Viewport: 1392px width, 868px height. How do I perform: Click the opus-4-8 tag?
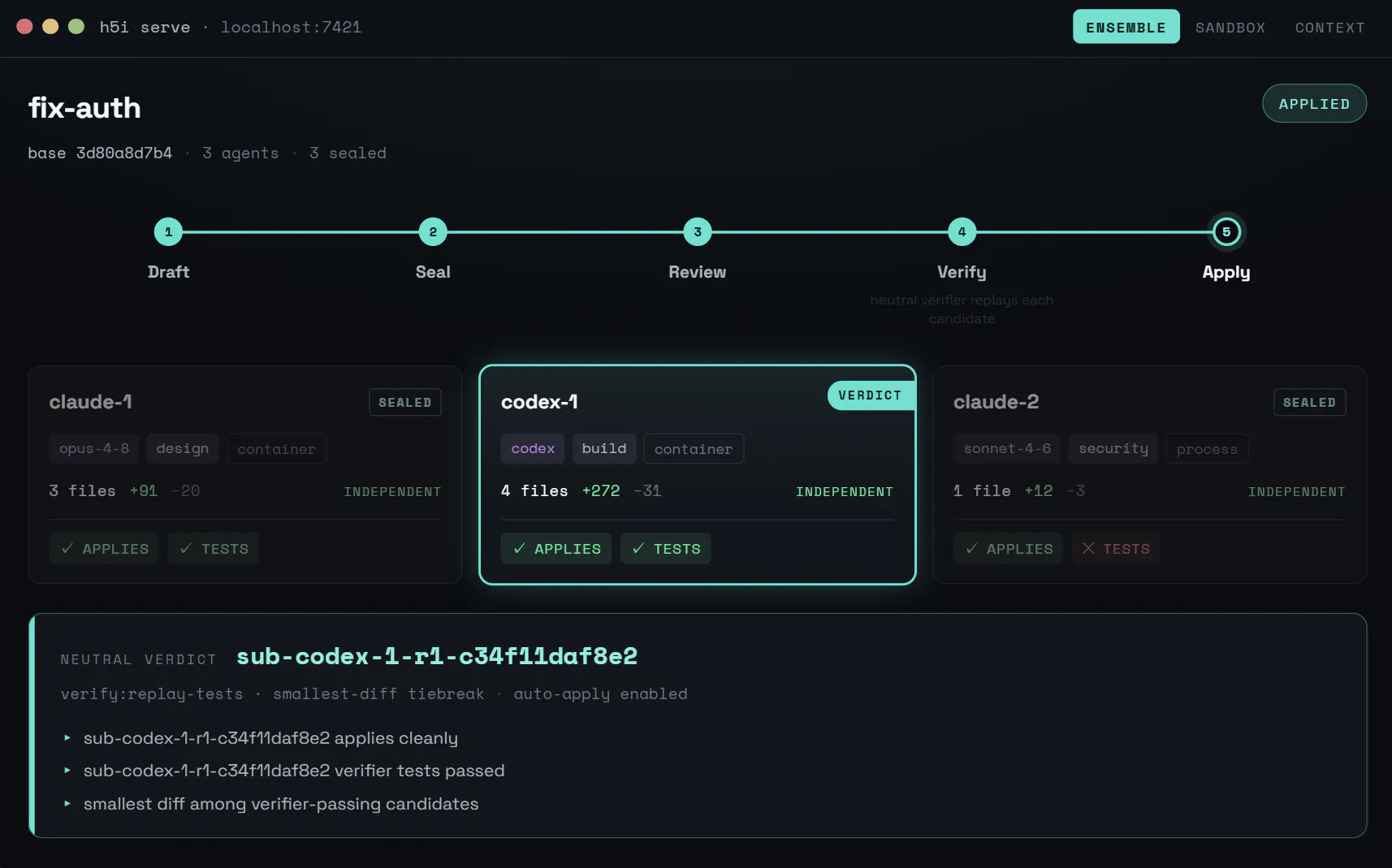tap(94, 448)
